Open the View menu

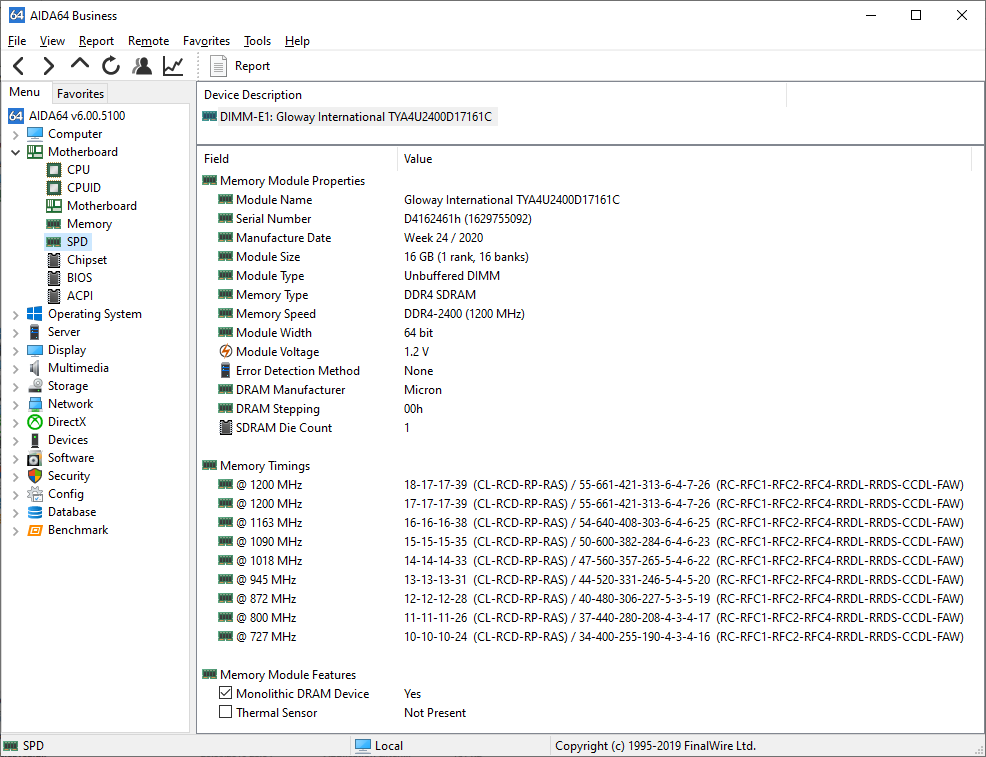pyautogui.click(x=52, y=41)
